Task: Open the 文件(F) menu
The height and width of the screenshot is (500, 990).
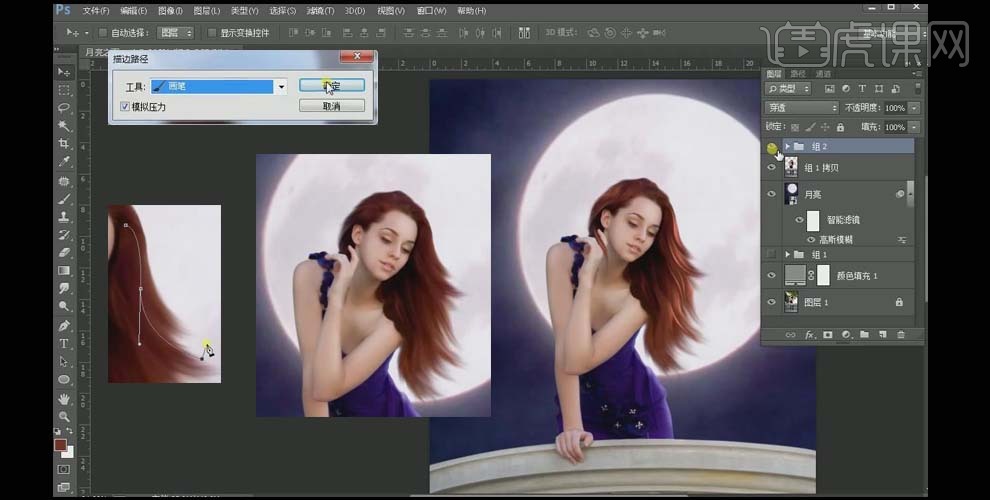Action: [x=95, y=11]
